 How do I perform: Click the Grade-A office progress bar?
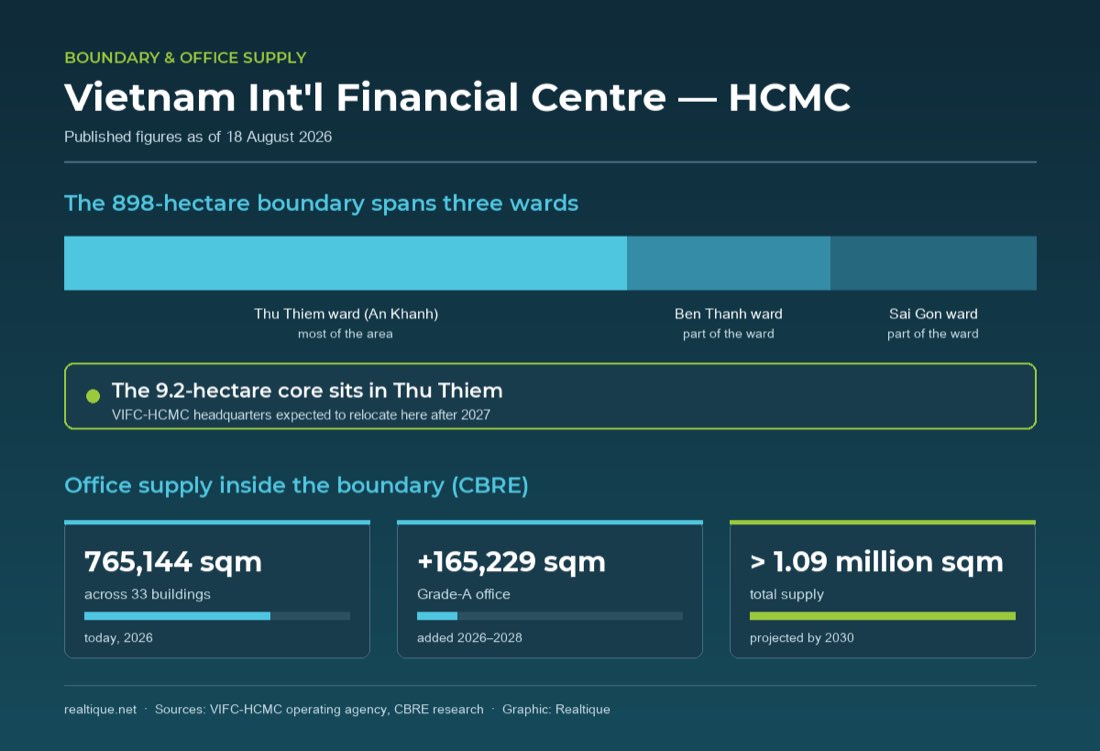pyautogui.click(x=549, y=616)
